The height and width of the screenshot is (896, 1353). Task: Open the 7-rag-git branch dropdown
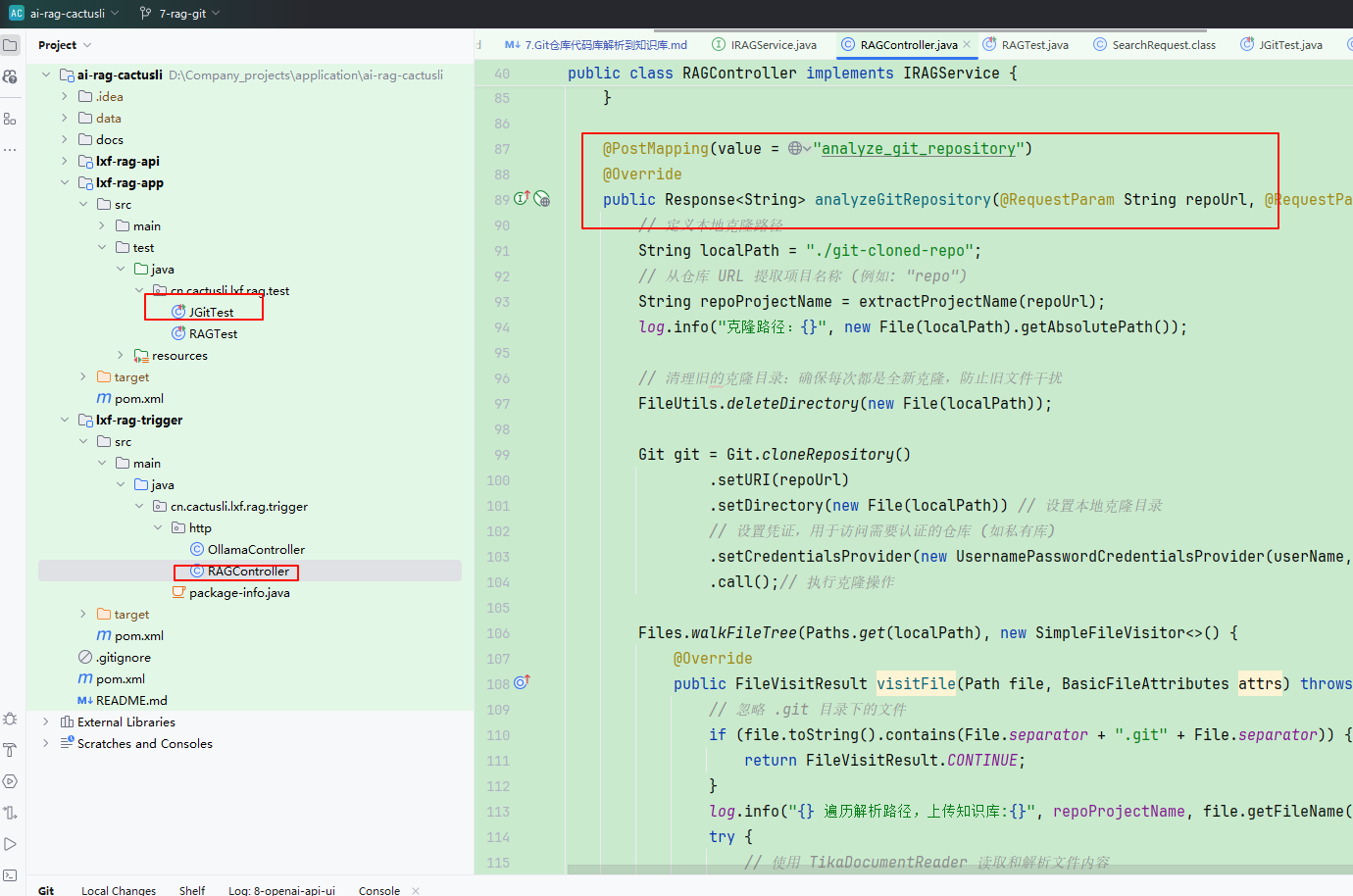click(180, 13)
